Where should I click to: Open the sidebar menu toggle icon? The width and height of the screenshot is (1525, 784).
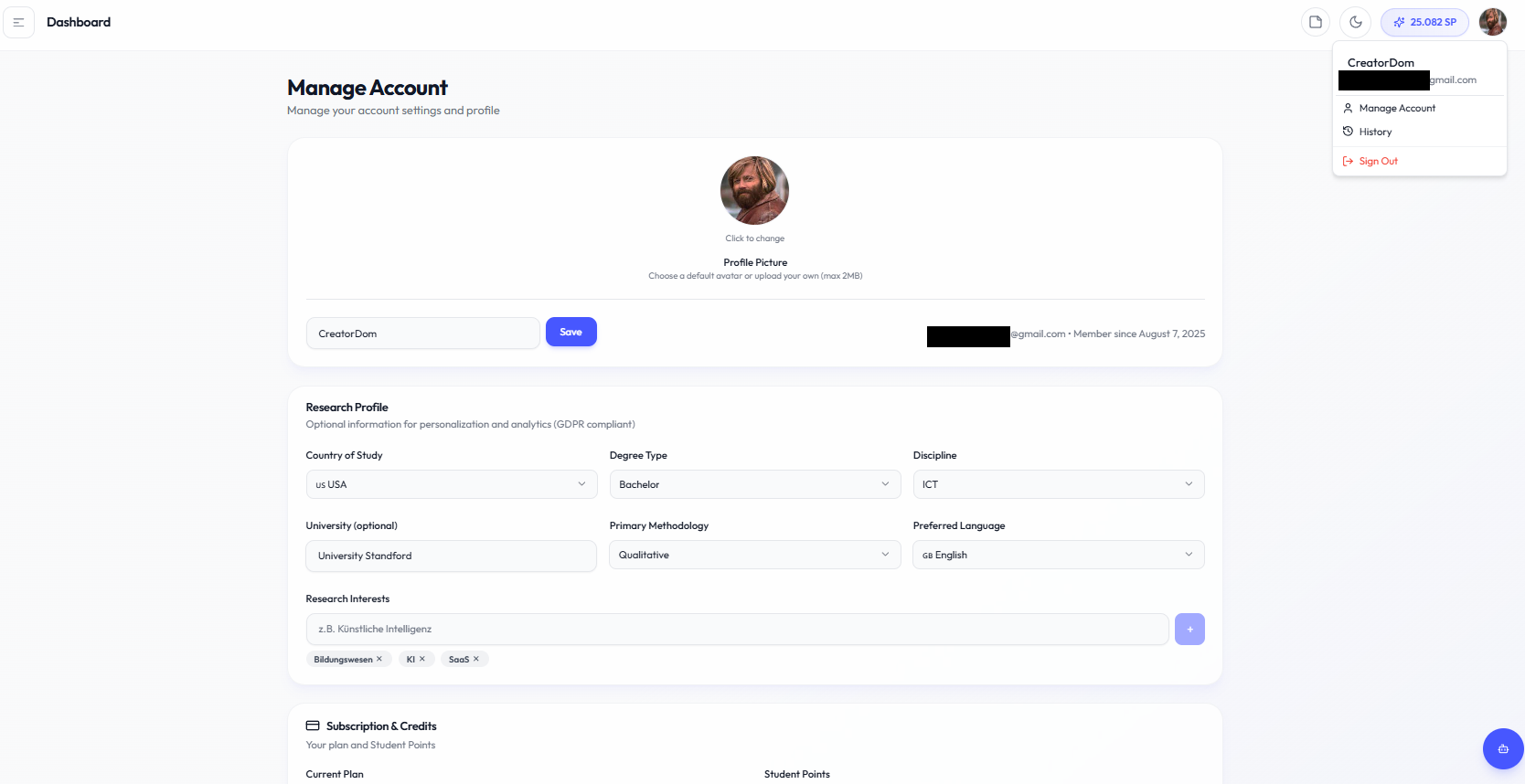[18, 22]
